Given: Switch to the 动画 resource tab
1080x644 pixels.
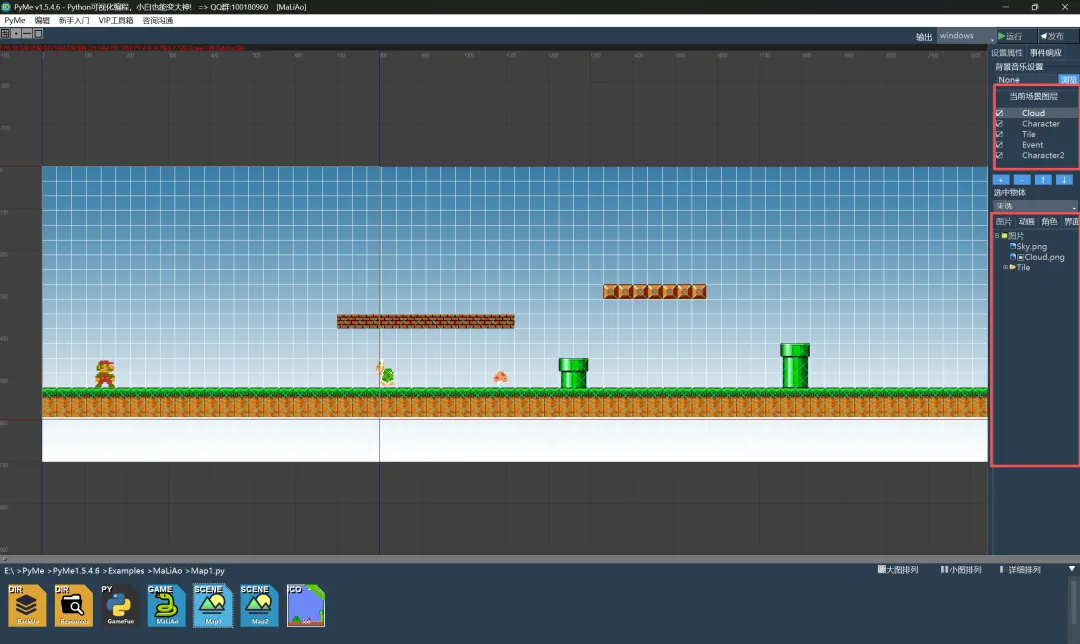Looking at the screenshot, I should click(1026, 221).
